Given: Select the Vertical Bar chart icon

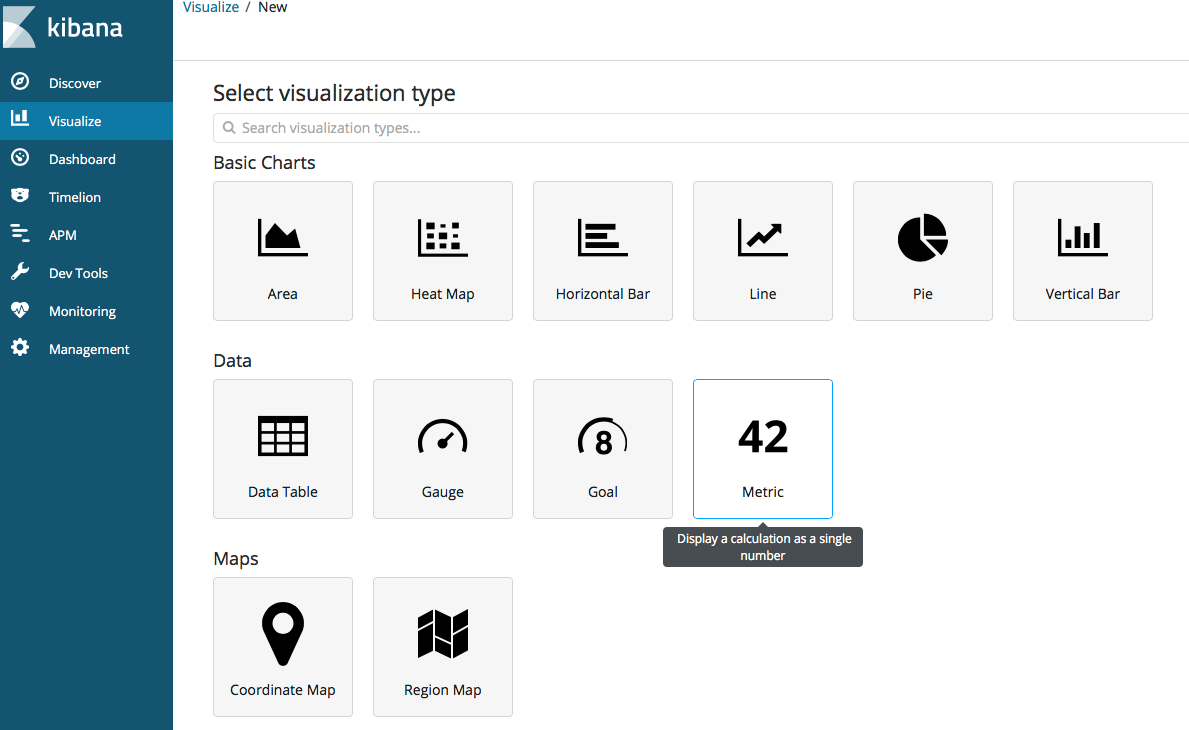Looking at the screenshot, I should [1083, 237].
